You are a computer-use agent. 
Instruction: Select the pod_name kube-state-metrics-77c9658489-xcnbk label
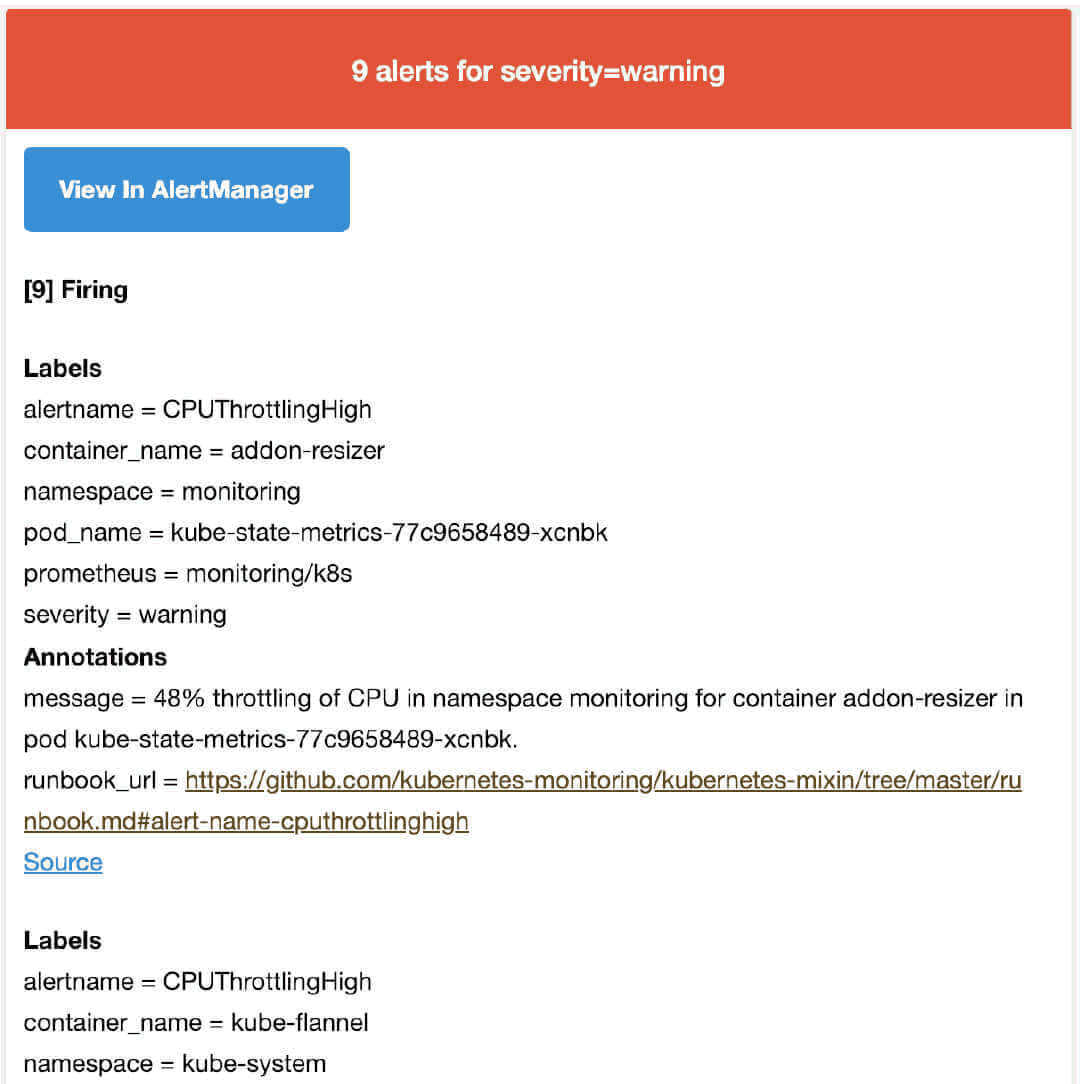(x=315, y=533)
